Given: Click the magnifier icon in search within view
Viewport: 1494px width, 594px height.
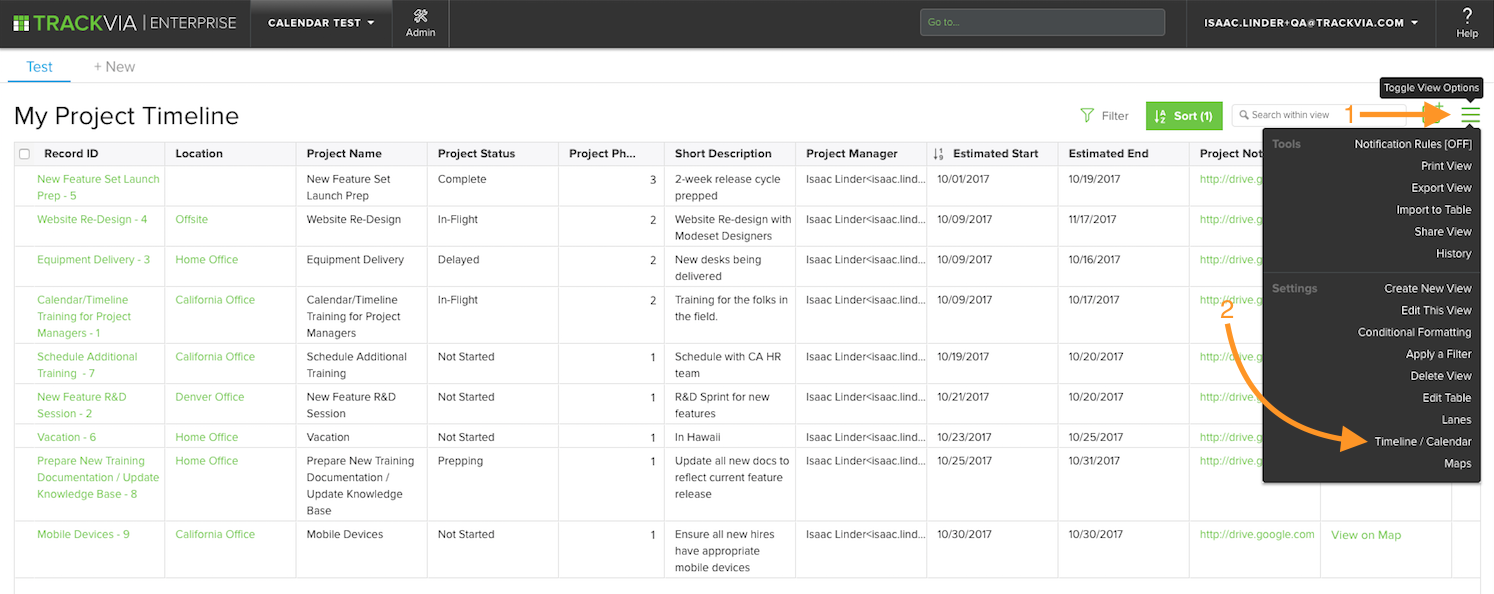Looking at the screenshot, I should click(1244, 115).
